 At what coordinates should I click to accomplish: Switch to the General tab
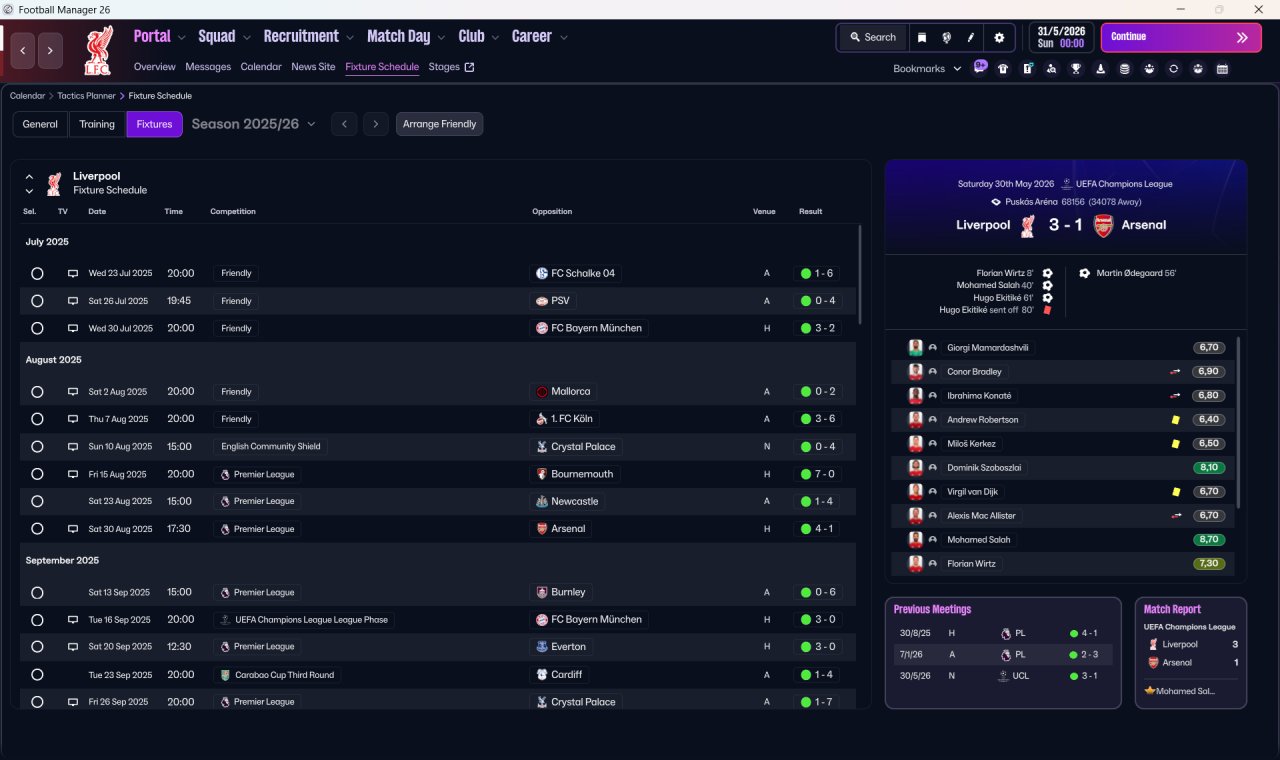[40, 124]
